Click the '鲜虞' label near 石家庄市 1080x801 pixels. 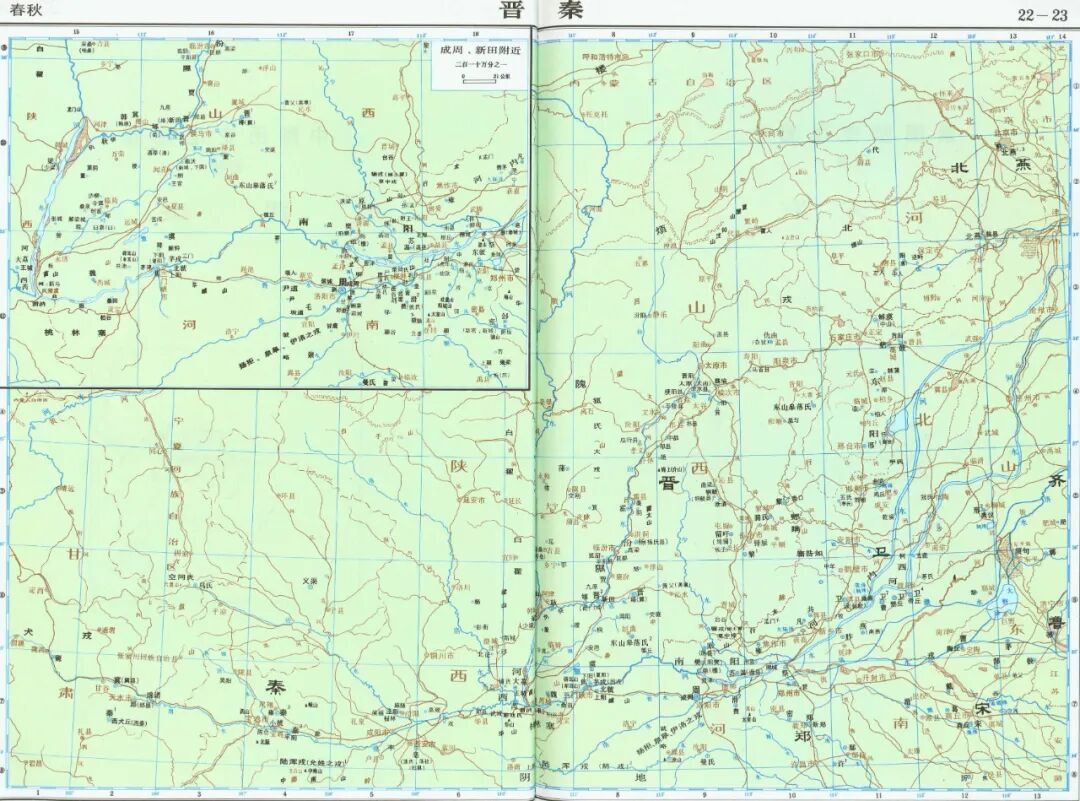(x=886, y=318)
